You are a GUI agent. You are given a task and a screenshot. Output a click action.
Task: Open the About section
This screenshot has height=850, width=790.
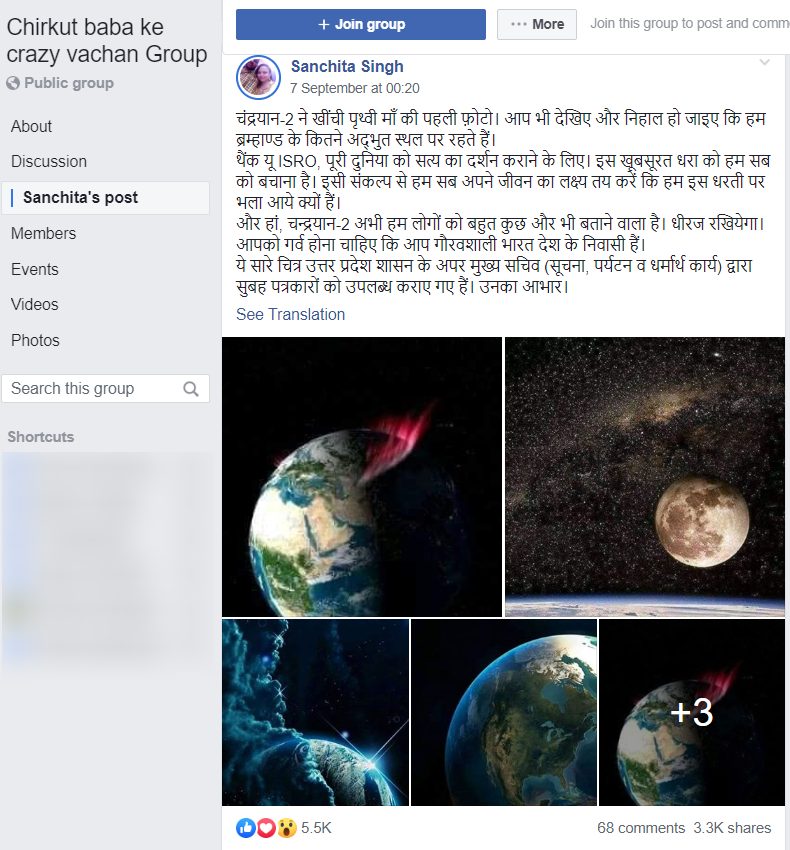pos(31,126)
